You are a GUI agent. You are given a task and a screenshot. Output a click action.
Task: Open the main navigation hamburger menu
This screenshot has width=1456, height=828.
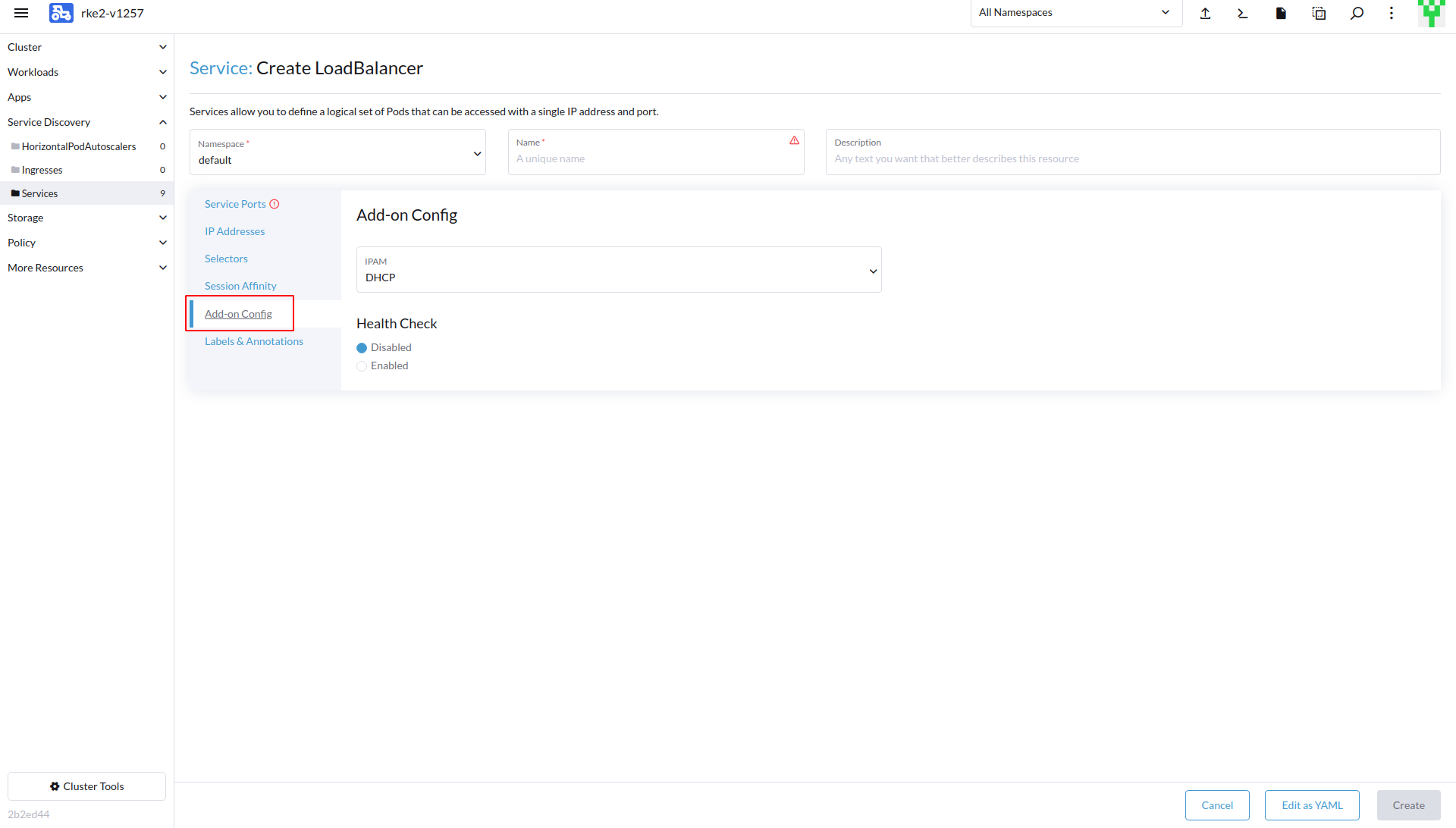(x=21, y=13)
